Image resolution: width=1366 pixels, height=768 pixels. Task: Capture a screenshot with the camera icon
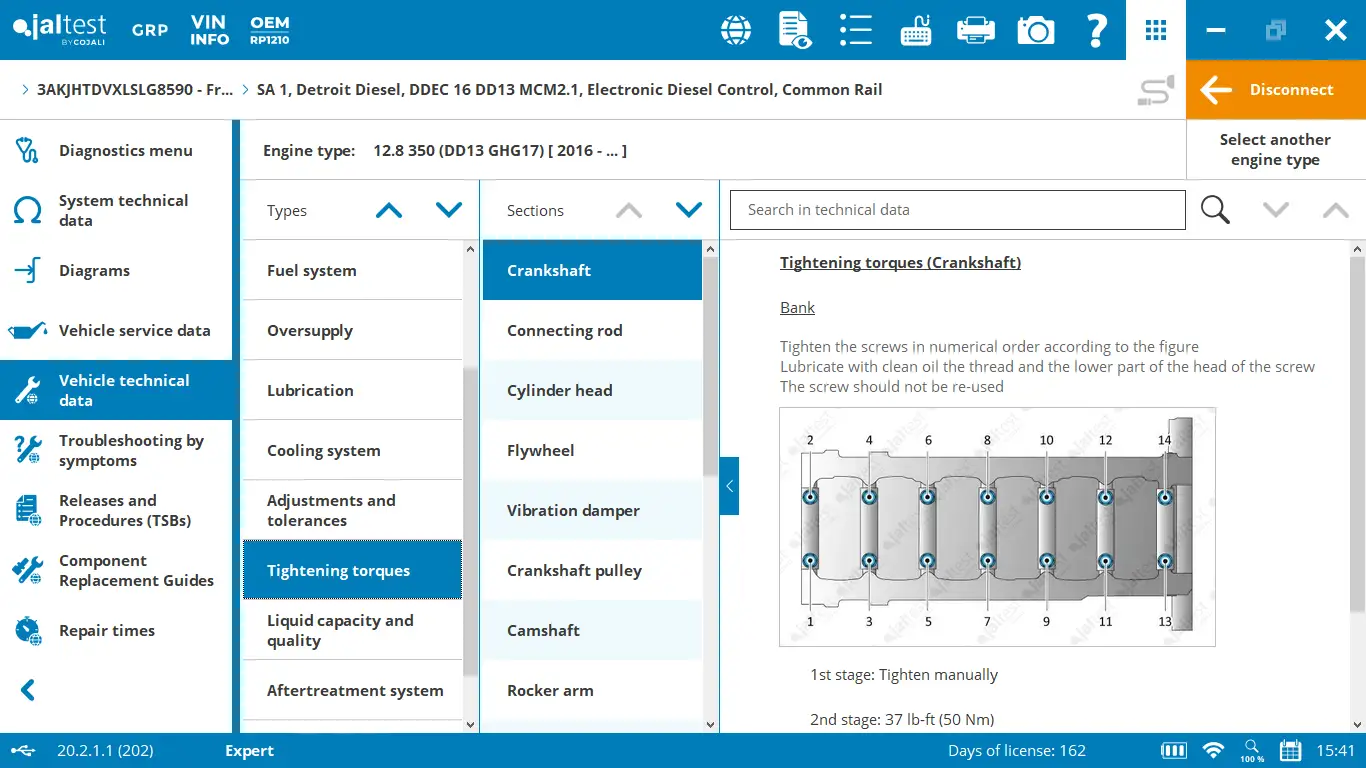(1035, 30)
